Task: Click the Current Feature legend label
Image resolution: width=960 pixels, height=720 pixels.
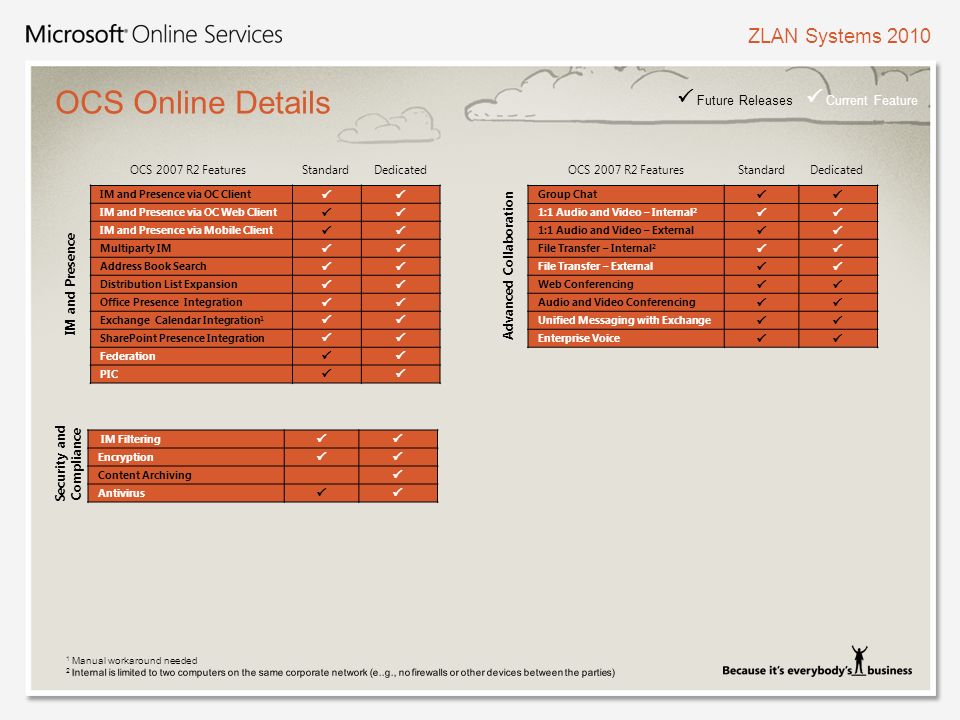Action: (871, 100)
